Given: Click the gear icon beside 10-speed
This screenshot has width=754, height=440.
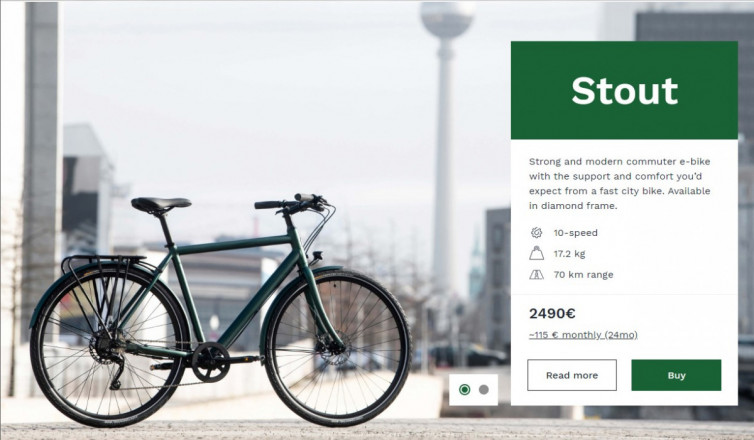Looking at the screenshot, I should tap(537, 233).
